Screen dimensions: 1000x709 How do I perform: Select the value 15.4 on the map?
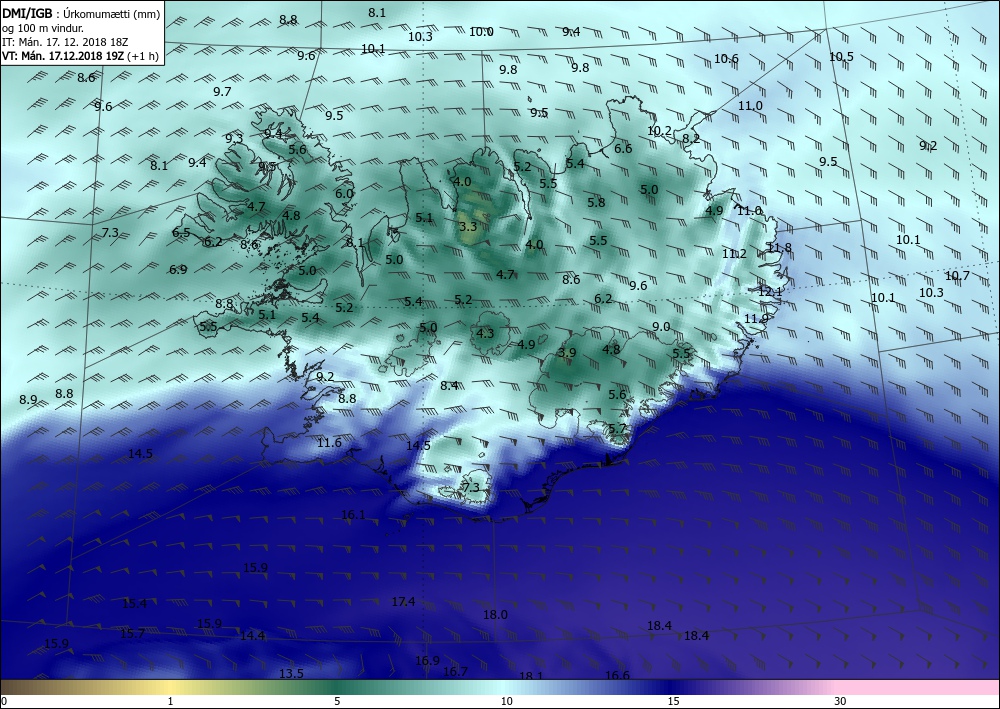pyautogui.click(x=135, y=604)
